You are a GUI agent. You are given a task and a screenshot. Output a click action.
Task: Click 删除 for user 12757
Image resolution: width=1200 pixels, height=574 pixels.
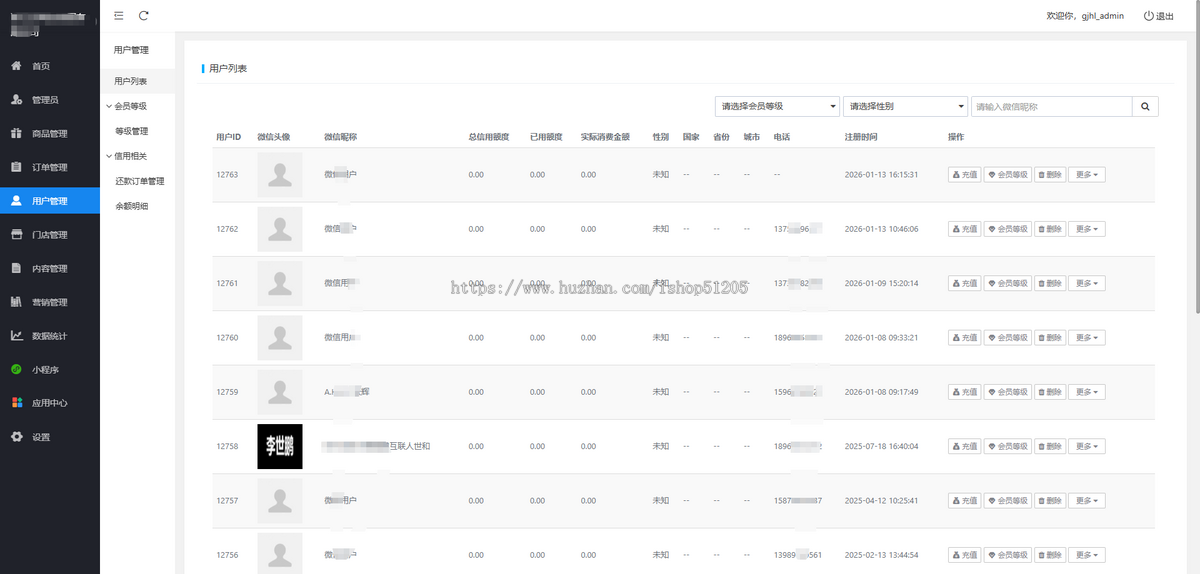1050,500
